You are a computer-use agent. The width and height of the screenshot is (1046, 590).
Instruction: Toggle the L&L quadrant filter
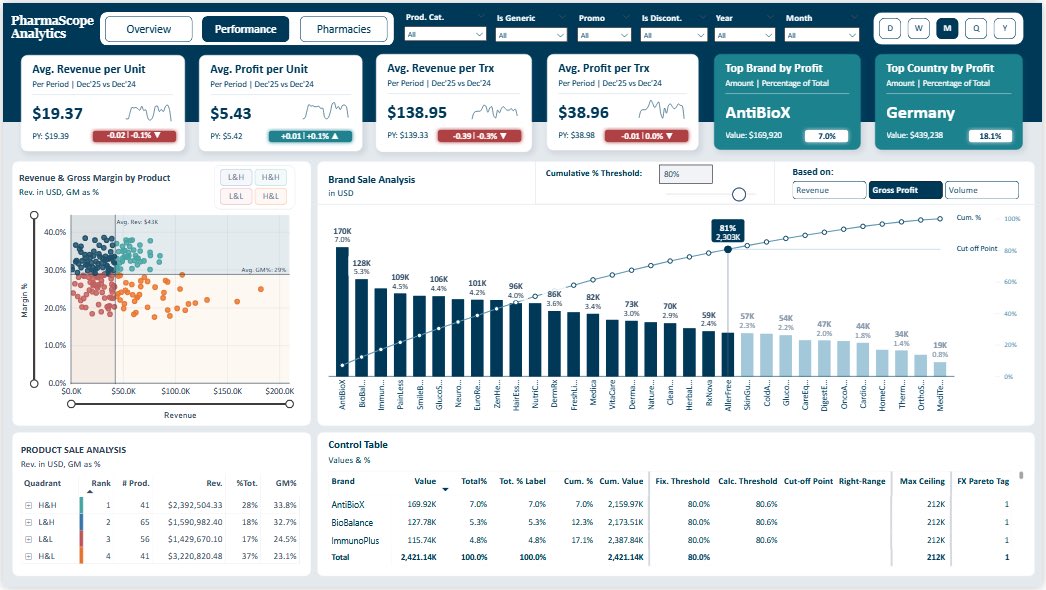(x=235, y=196)
